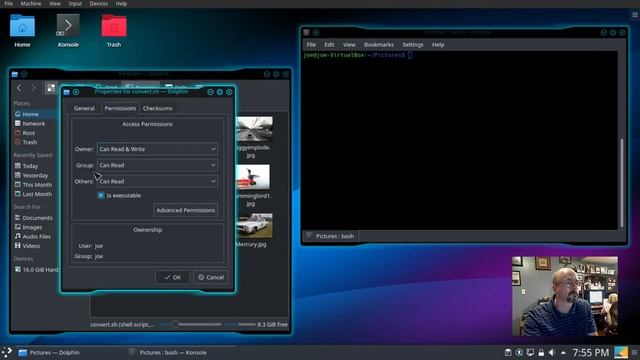Open VirtualBox Input menu
Screen dimensions: 640x360
pyautogui.click(x=75, y=4)
